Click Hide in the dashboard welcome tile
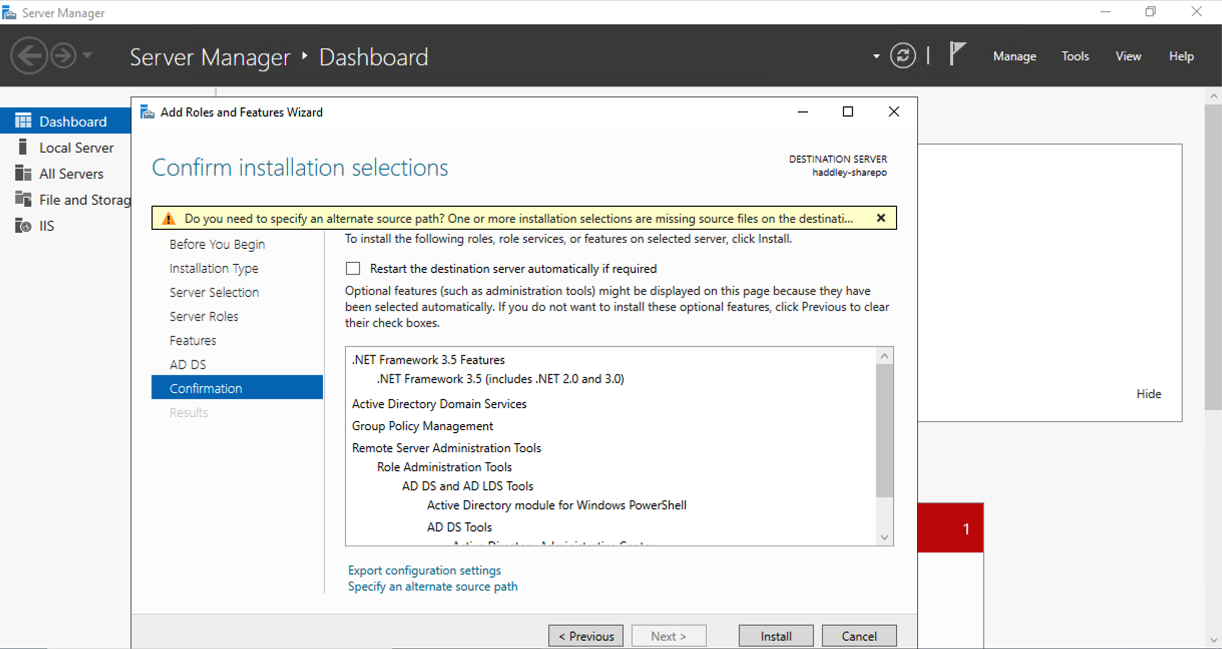Screen dimensions: 1222x649 1149,394
